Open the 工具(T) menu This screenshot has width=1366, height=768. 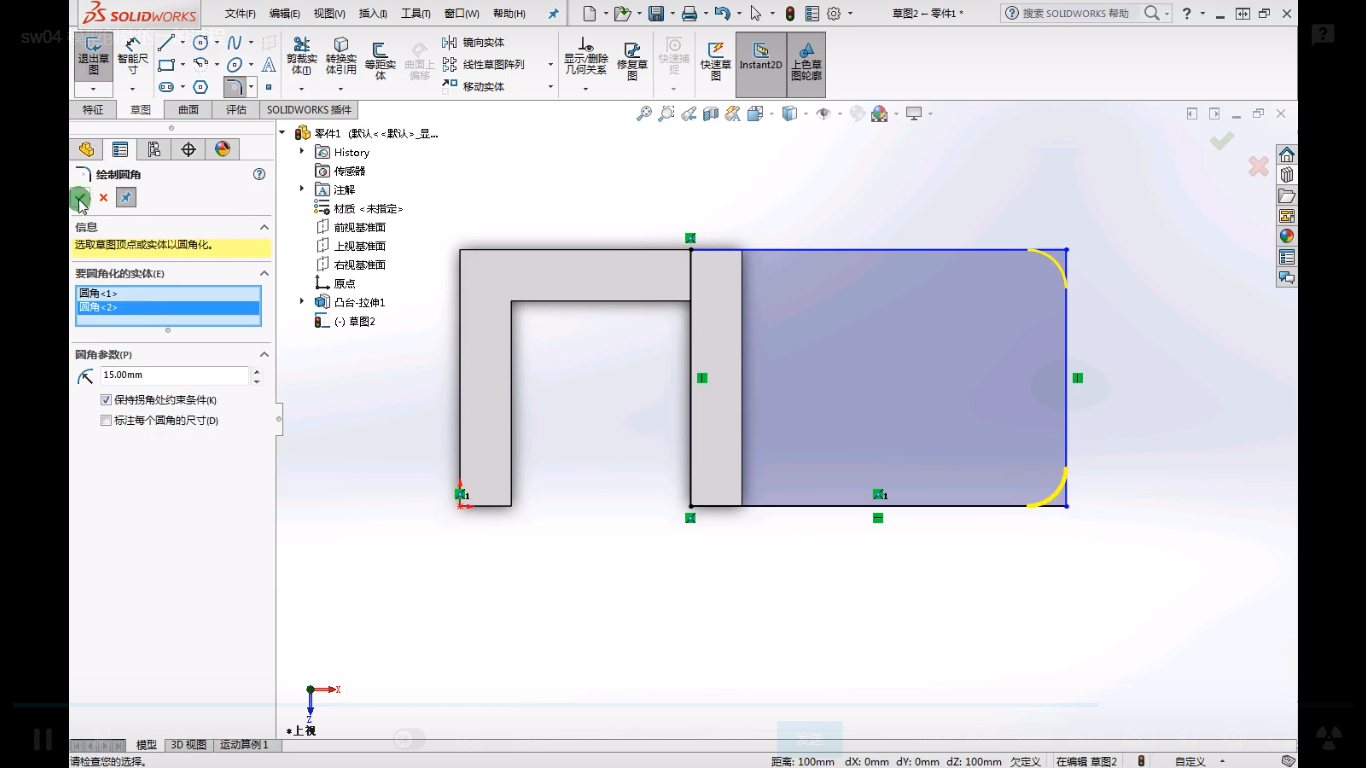pos(416,14)
